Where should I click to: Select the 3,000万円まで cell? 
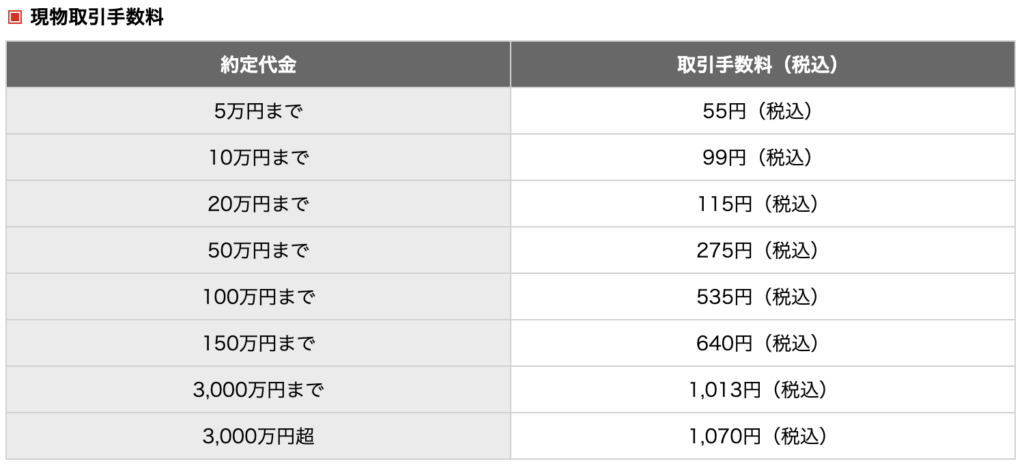point(259,390)
